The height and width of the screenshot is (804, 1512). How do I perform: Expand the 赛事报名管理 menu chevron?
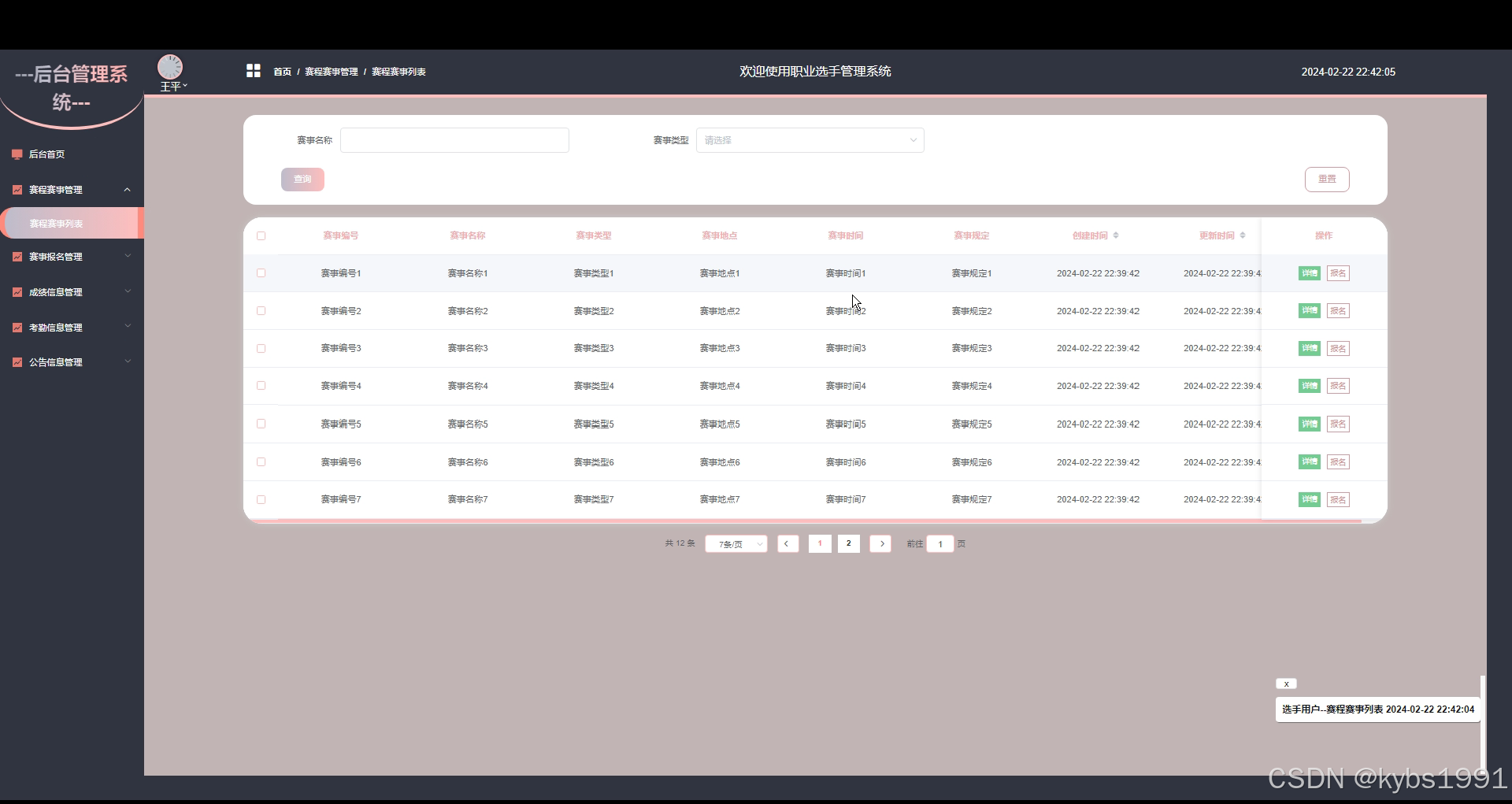coord(128,256)
